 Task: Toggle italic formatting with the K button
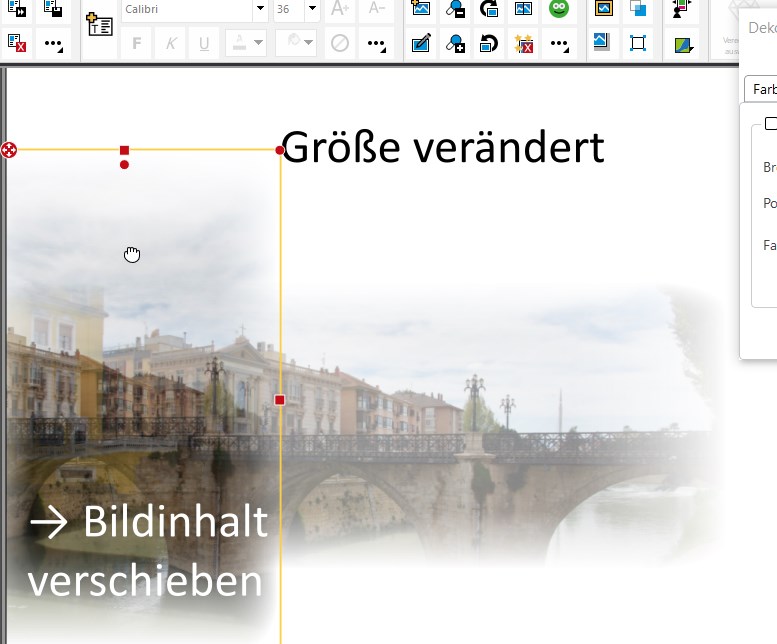point(170,44)
